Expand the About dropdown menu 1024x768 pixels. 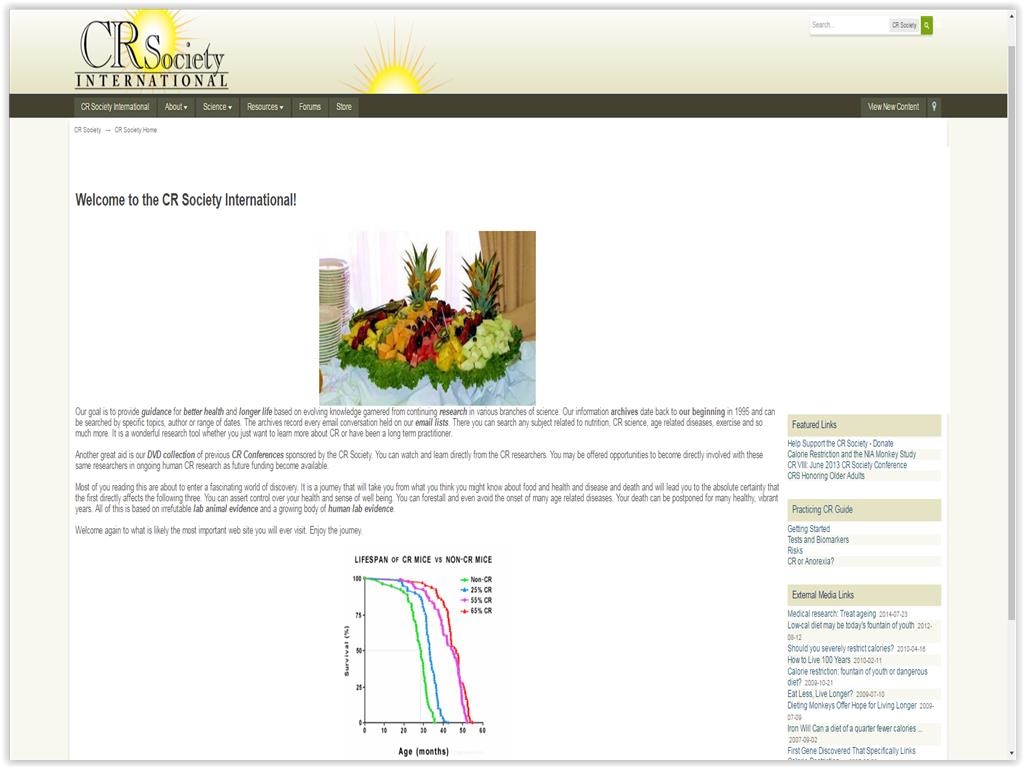(176, 106)
